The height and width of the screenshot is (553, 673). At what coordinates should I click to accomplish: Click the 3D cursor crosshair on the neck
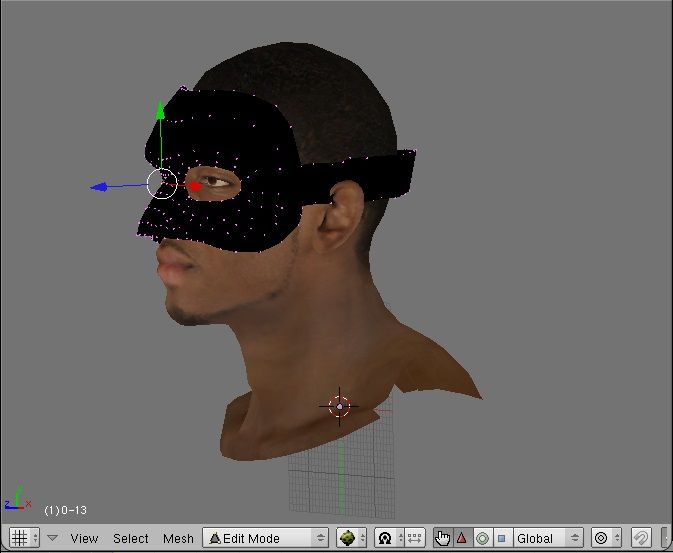point(340,406)
